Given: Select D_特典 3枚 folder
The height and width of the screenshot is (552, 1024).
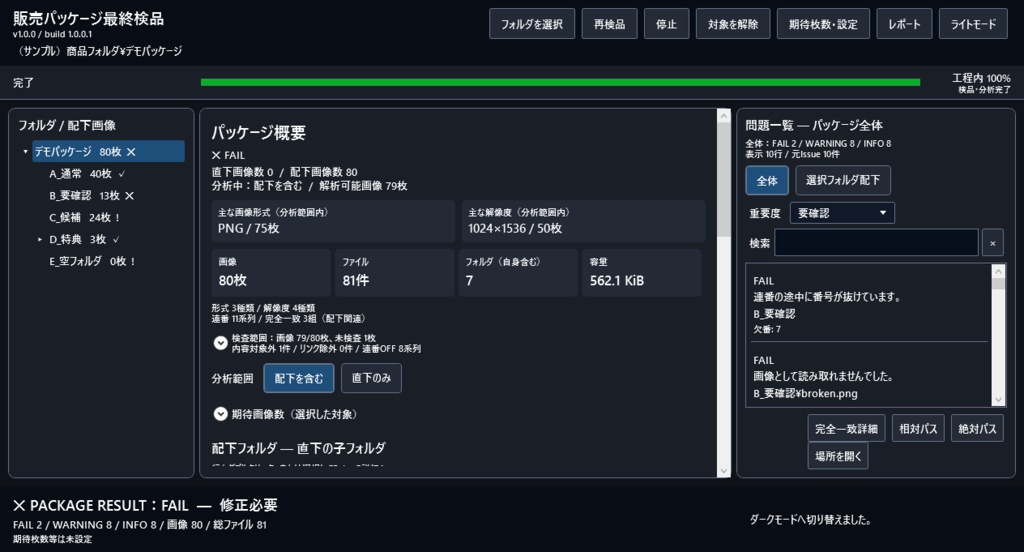Looking at the screenshot, I should click(x=77, y=239).
